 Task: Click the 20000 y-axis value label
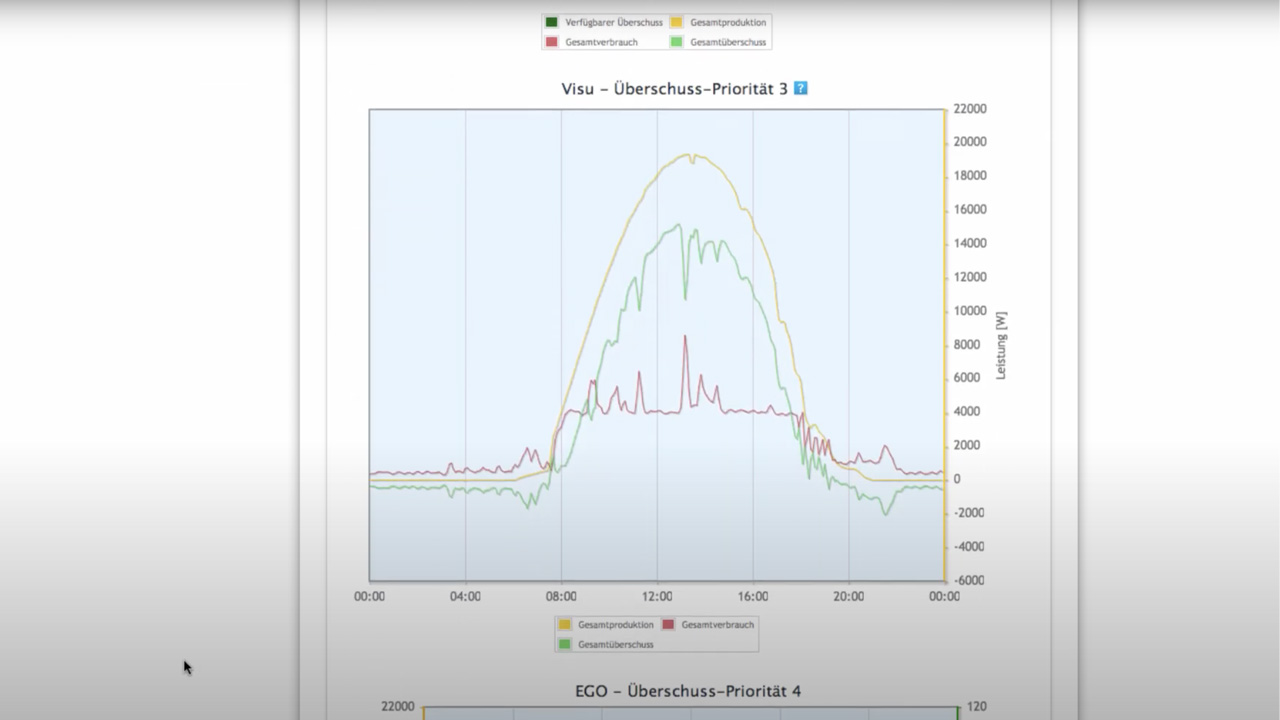tap(970, 142)
